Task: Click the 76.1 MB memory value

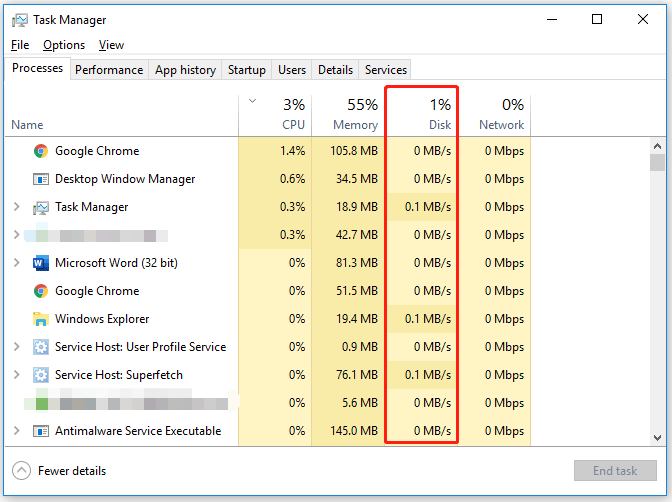Action: (357, 375)
